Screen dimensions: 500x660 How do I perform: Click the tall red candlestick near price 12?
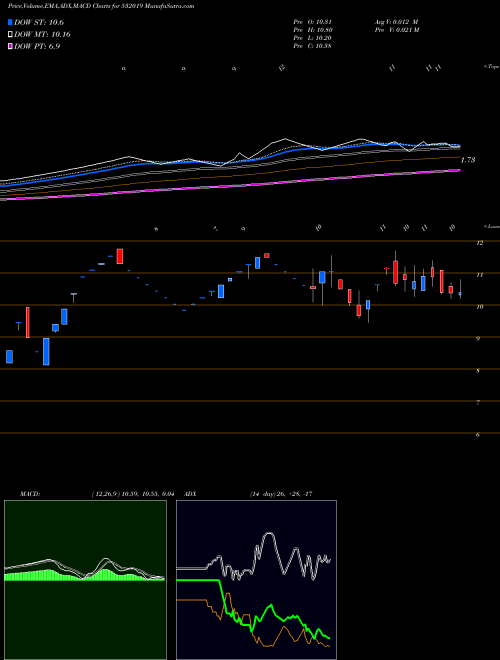tap(120, 256)
